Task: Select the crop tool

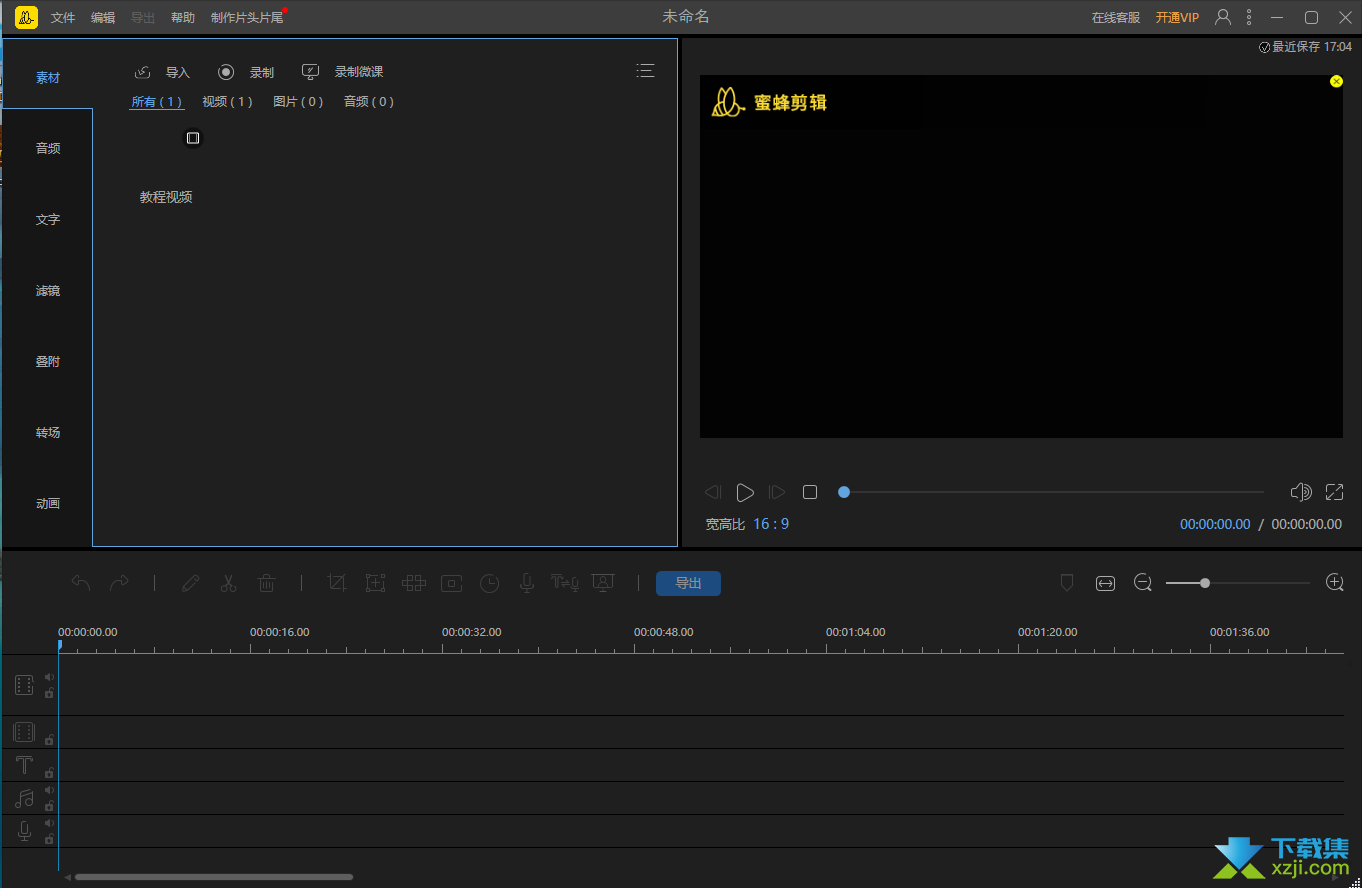Action: (337, 583)
